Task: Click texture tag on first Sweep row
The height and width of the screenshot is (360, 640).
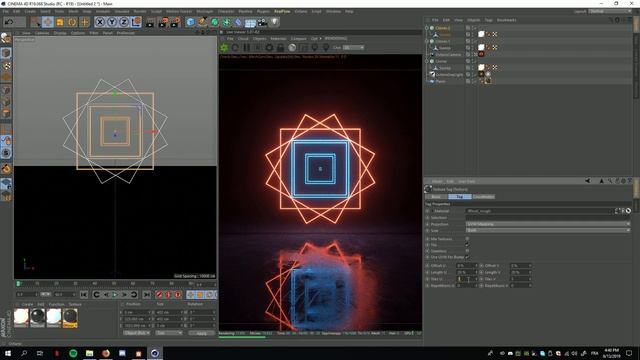Action: pyautogui.click(x=481, y=34)
